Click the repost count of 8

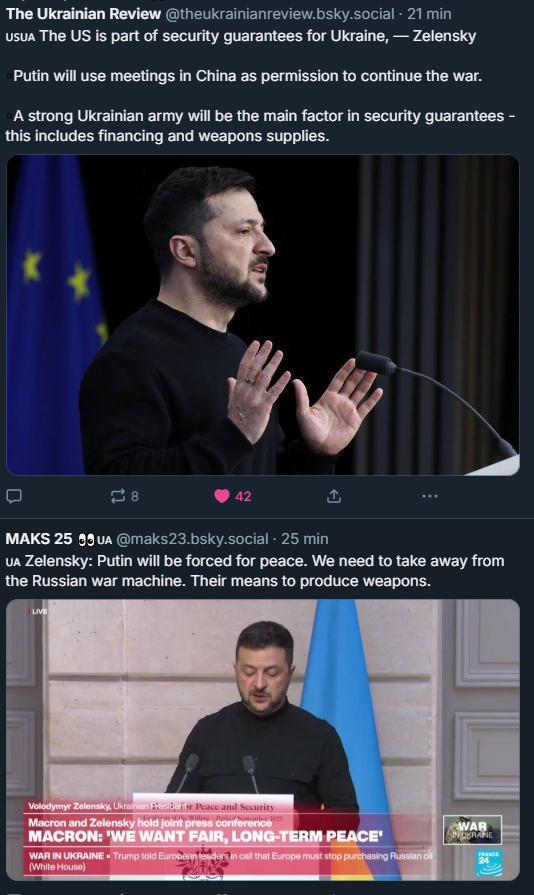coord(135,497)
